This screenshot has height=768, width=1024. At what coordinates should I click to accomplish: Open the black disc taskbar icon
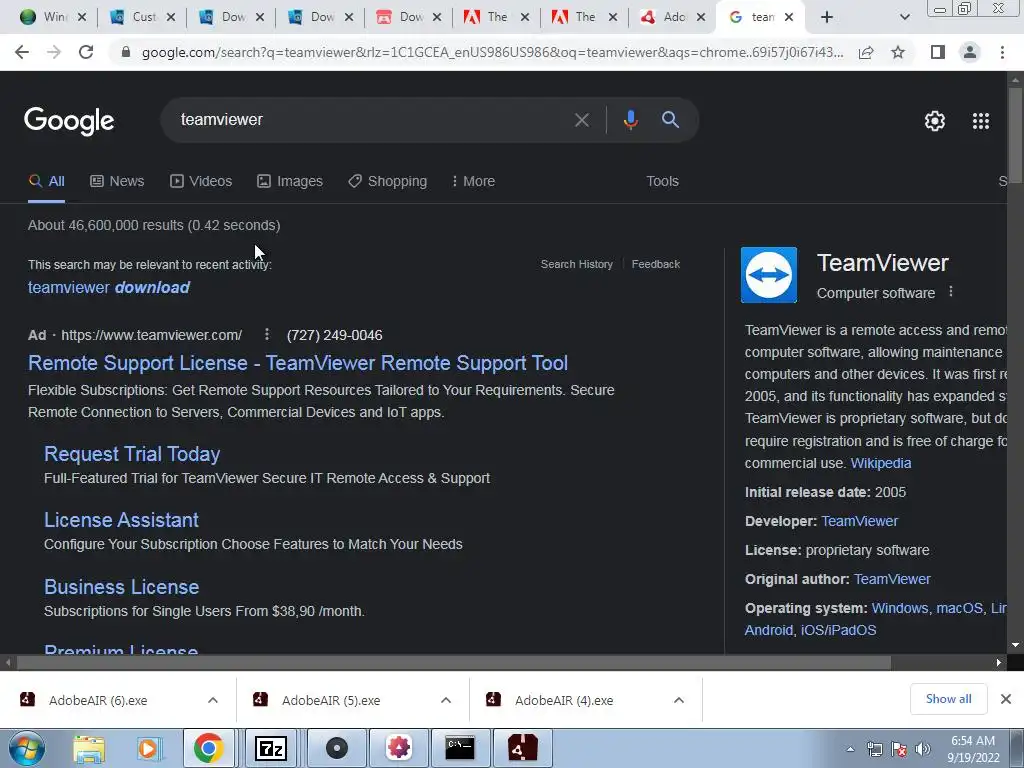click(336, 748)
